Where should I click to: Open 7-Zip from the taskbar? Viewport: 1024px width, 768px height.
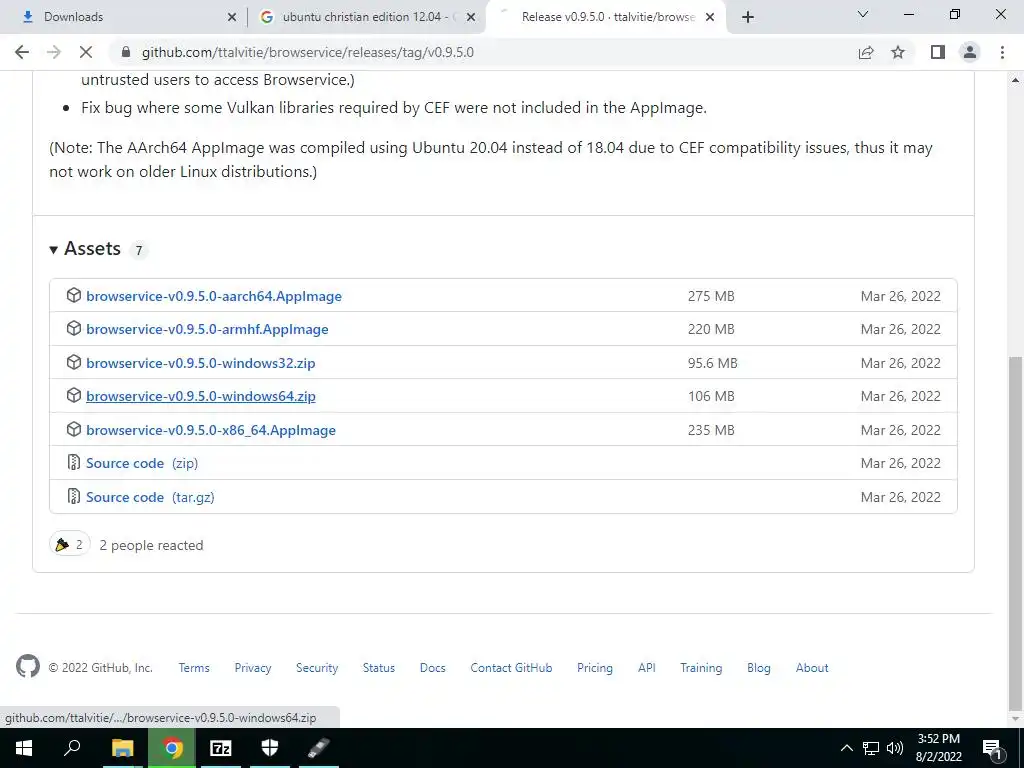point(220,748)
